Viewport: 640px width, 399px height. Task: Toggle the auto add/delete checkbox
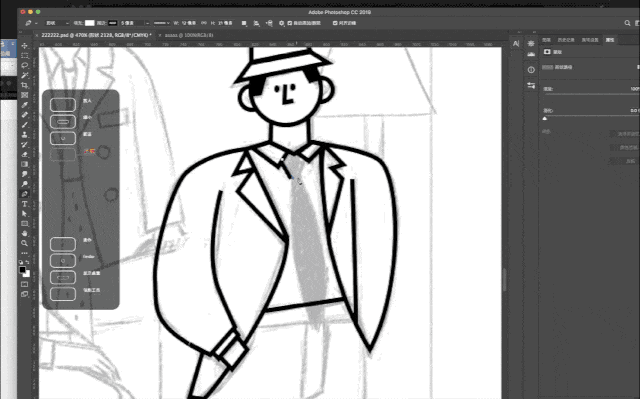(x=290, y=23)
